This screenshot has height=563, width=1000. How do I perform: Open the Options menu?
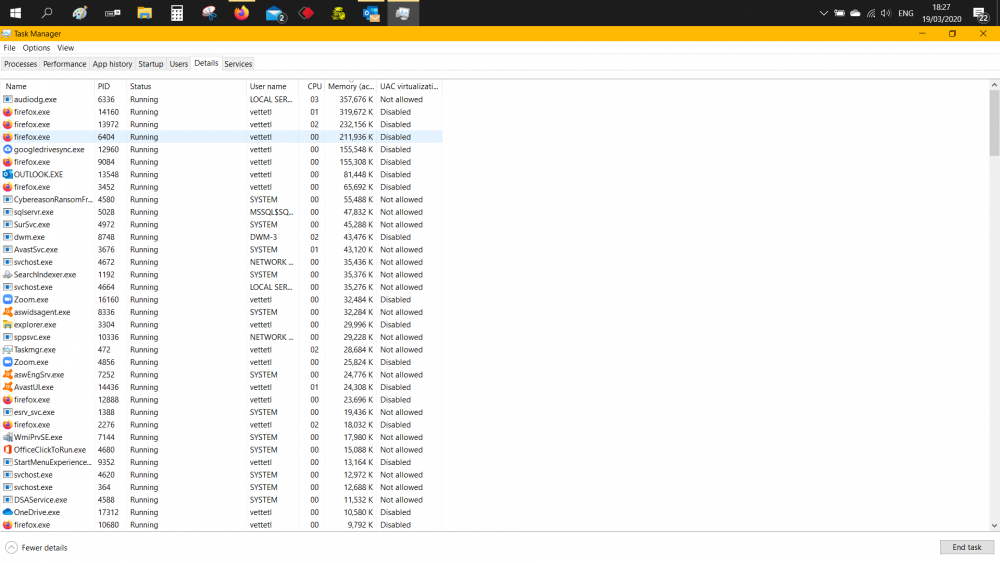(36, 48)
